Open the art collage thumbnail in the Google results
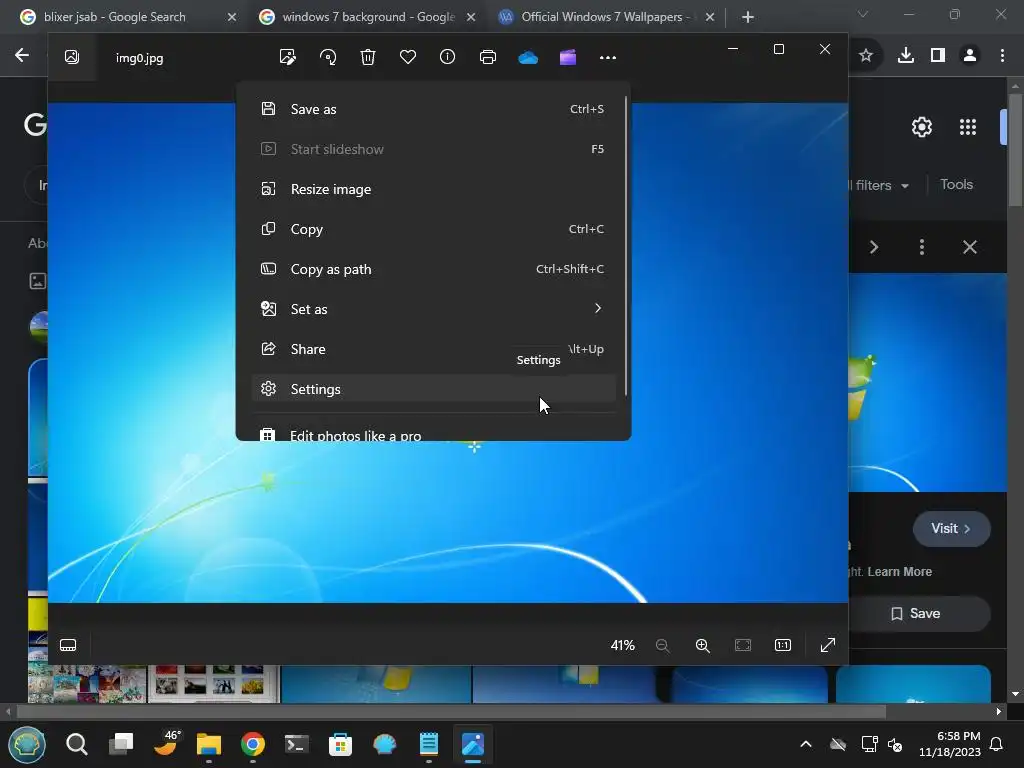The width and height of the screenshot is (1024, 768). [86, 684]
